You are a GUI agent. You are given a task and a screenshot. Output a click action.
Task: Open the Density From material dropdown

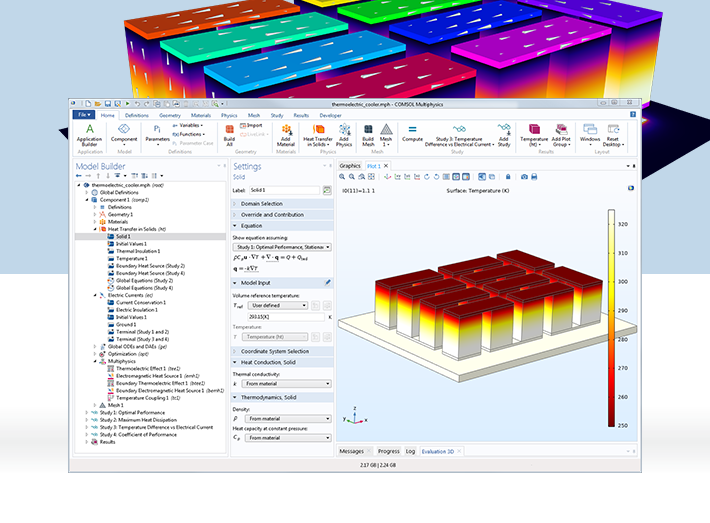point(288,419)
